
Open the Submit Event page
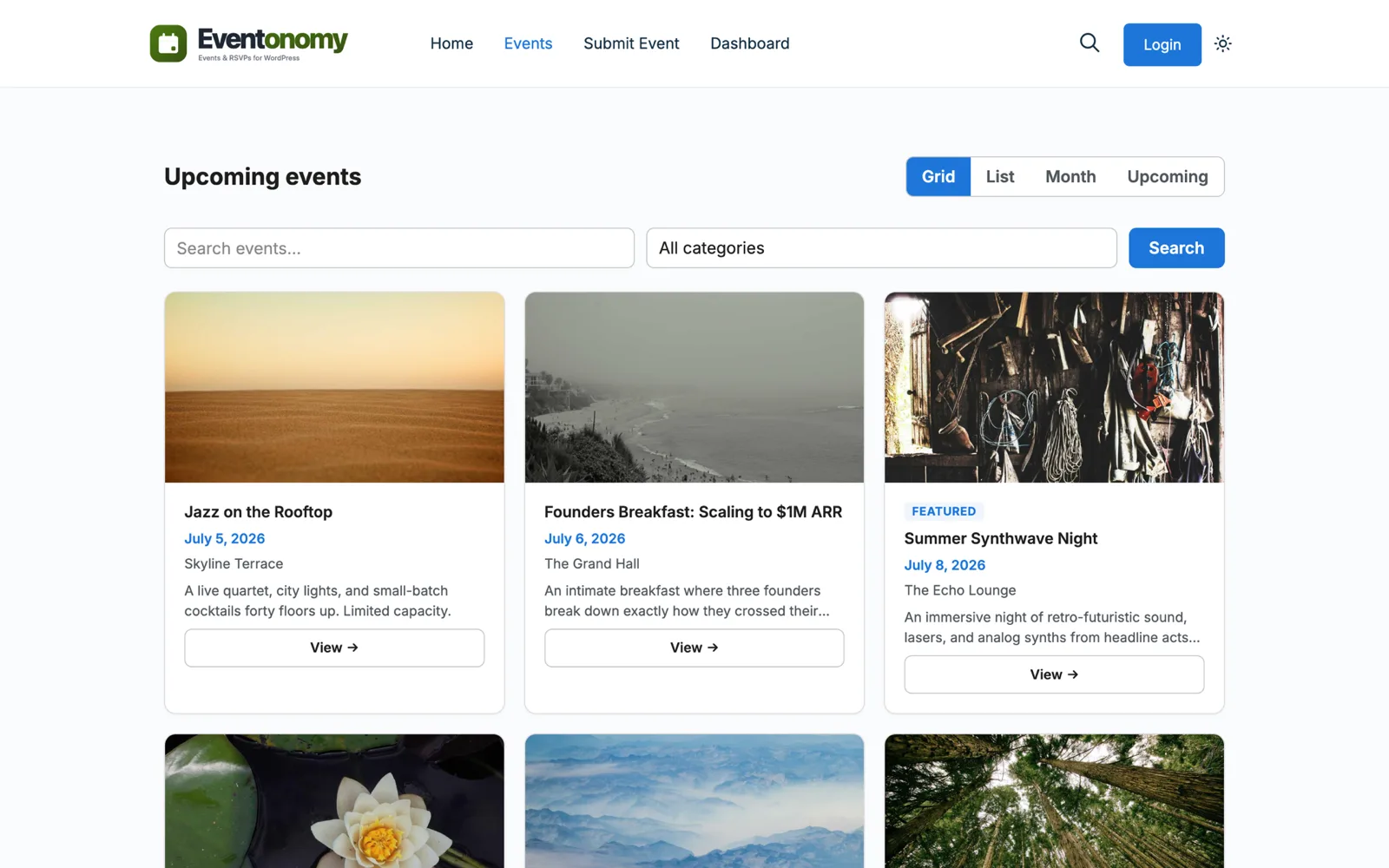click(631, 43)
